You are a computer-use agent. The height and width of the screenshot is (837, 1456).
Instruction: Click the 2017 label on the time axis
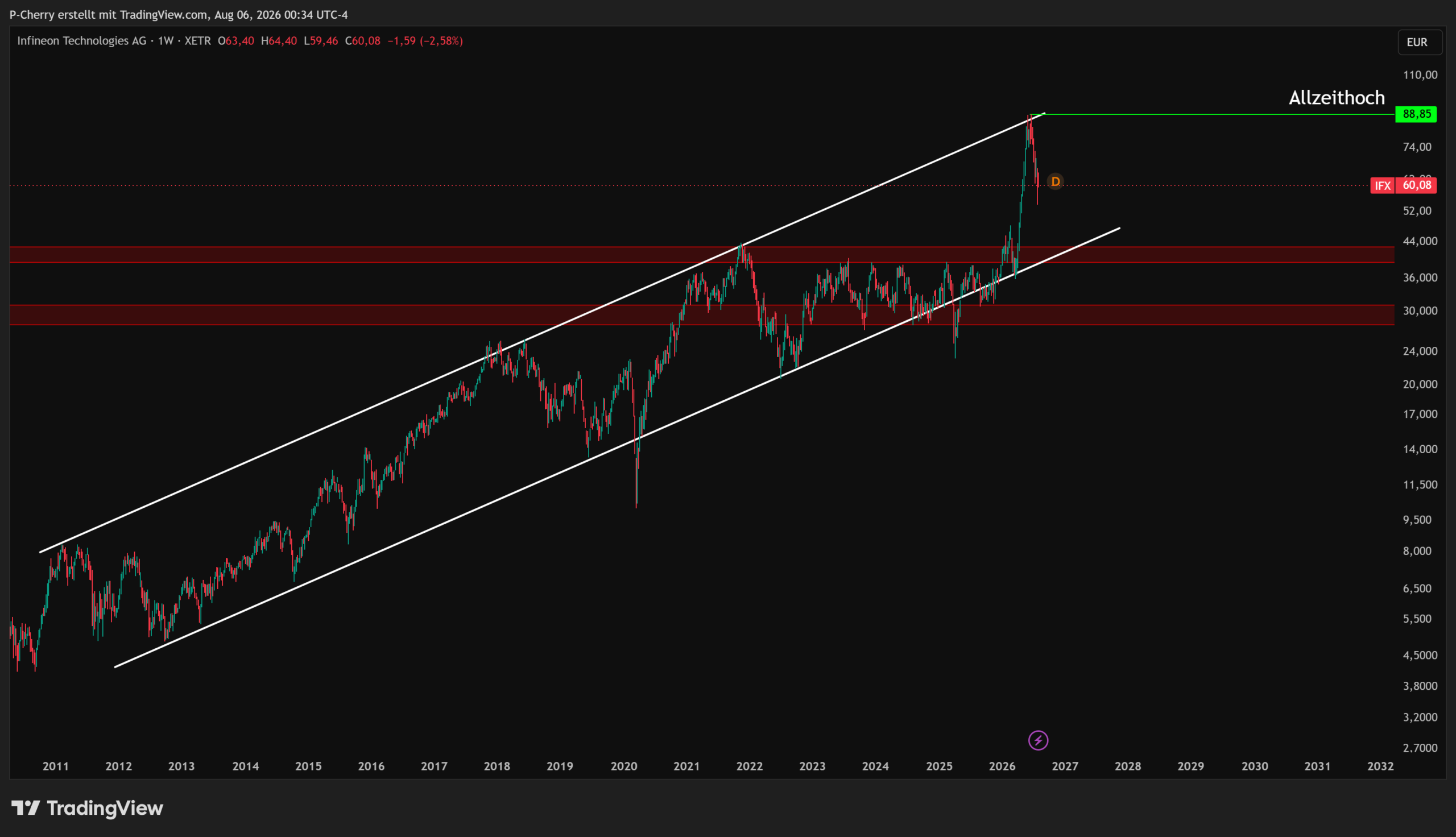tap(434, 766)
